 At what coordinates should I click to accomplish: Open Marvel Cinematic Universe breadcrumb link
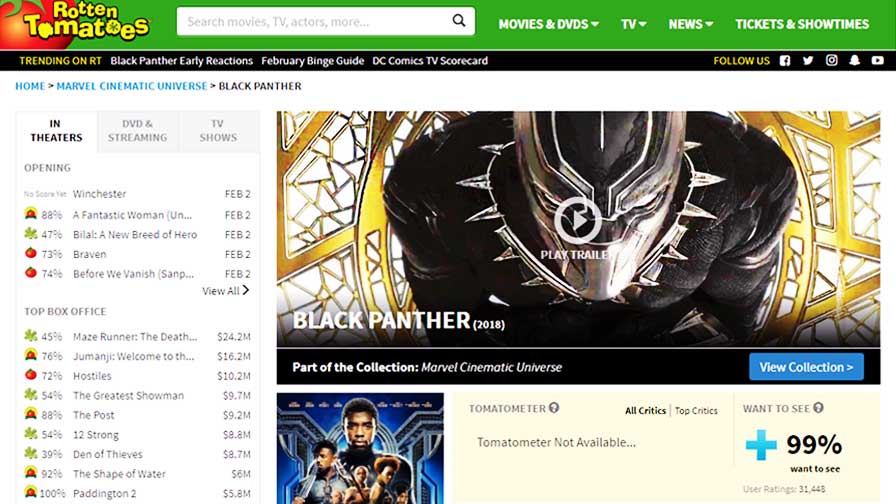click(x=132, y=86)
